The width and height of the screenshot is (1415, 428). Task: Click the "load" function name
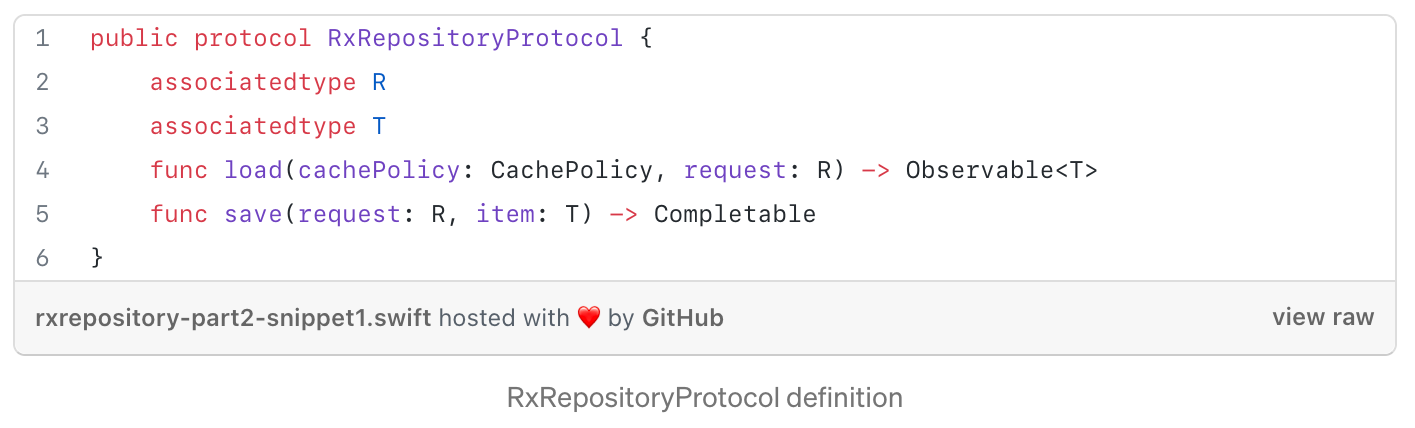coord(253,170)
